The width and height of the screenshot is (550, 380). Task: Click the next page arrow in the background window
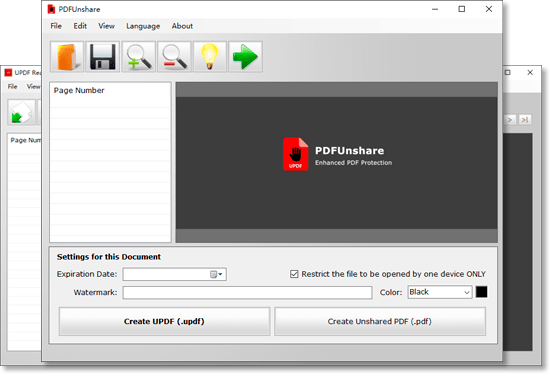point(510,120)
